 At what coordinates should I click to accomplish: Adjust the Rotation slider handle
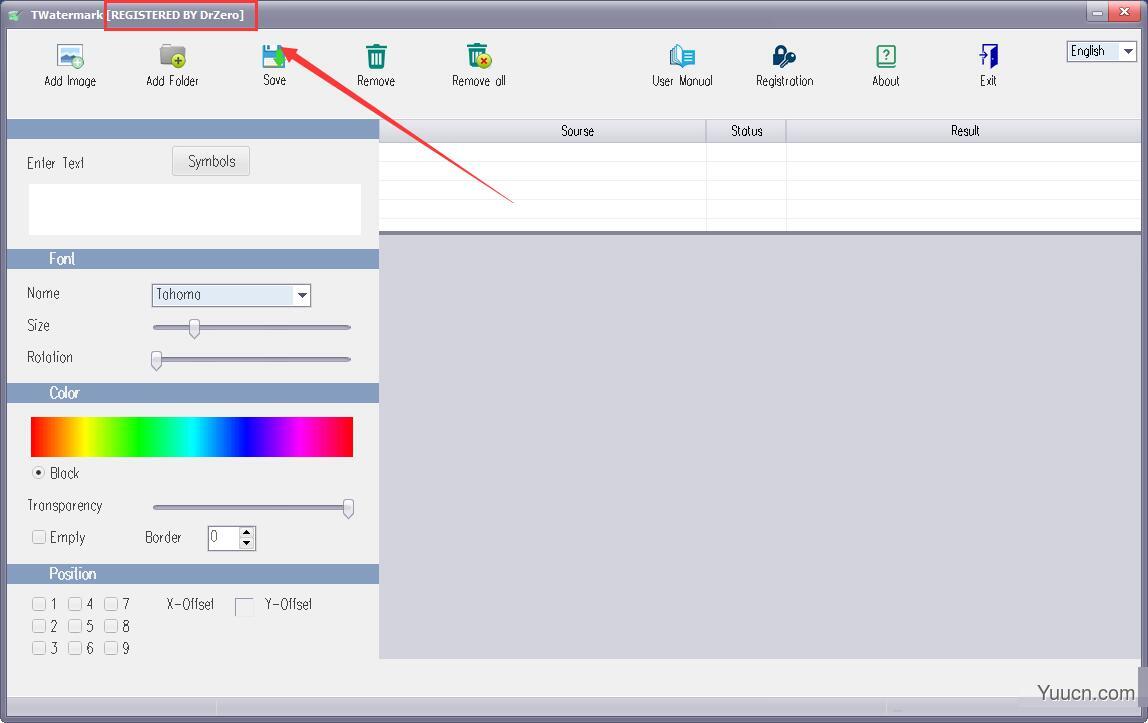pos(156,360)
